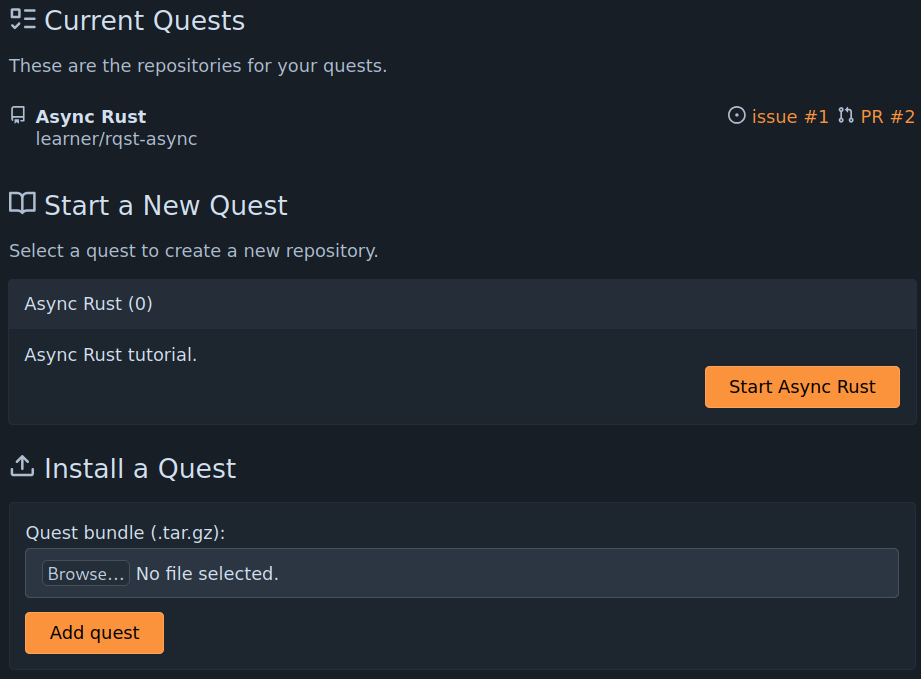Select the learner/rqst-async repository name
Image resolution: width=921 pixels, height=679 pixels.
(116, 139)
